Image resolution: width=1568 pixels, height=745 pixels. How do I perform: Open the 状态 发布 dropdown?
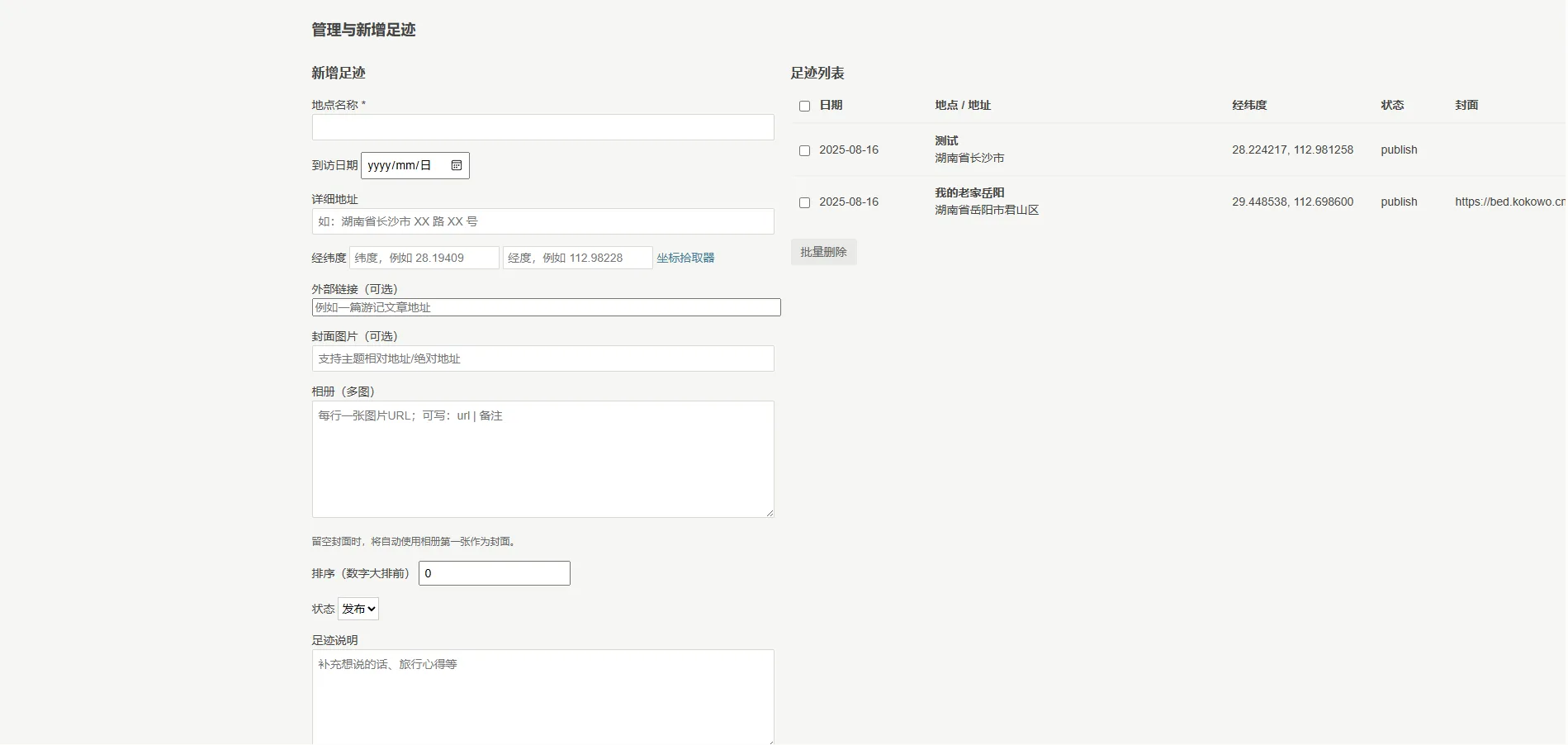tap(358, 609)
